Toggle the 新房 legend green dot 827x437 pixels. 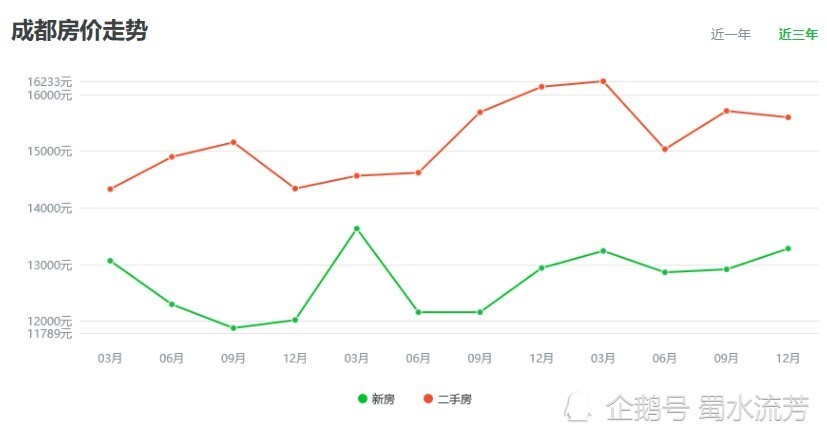point(363,399)
